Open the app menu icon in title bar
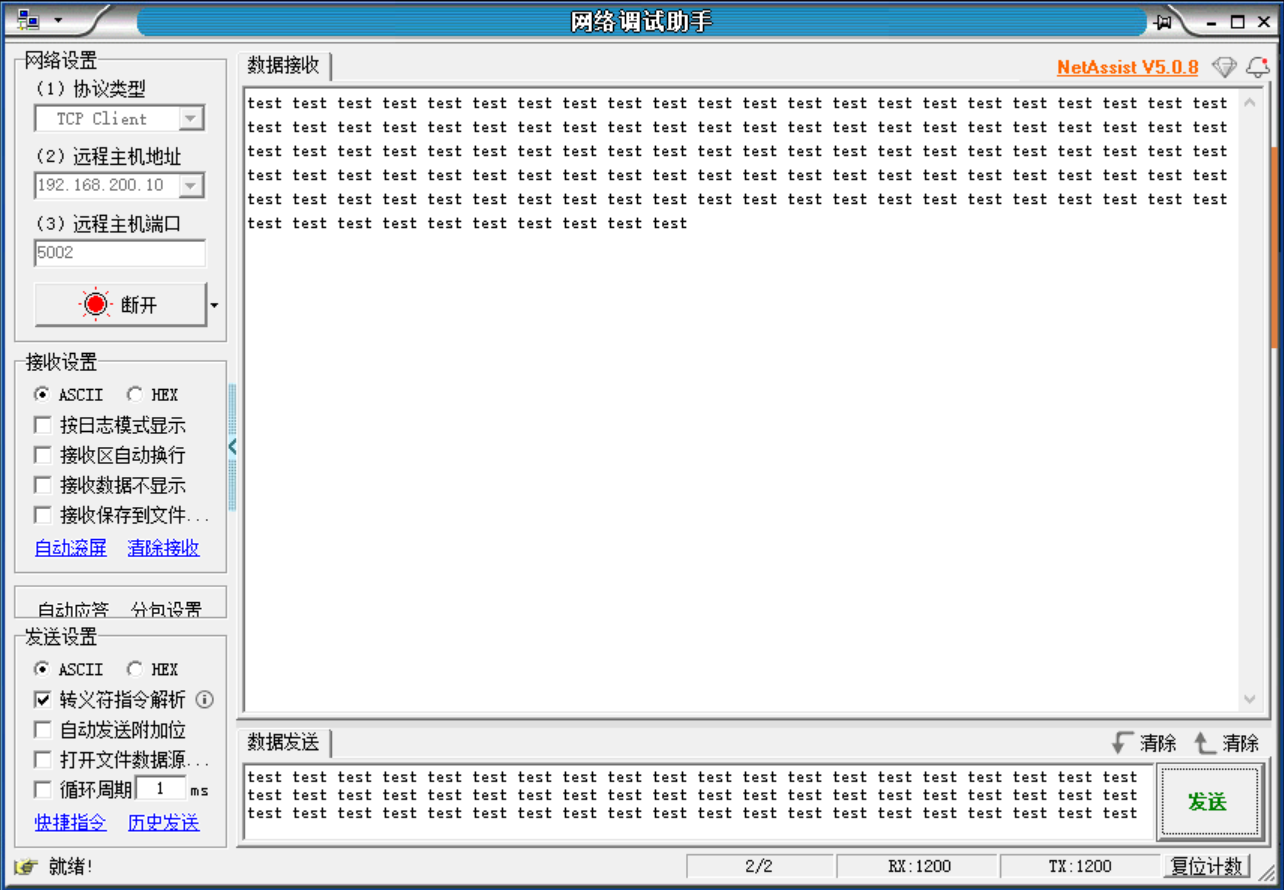The height and width of the screenshot is (890, 1284). click(x=28, y=20)
